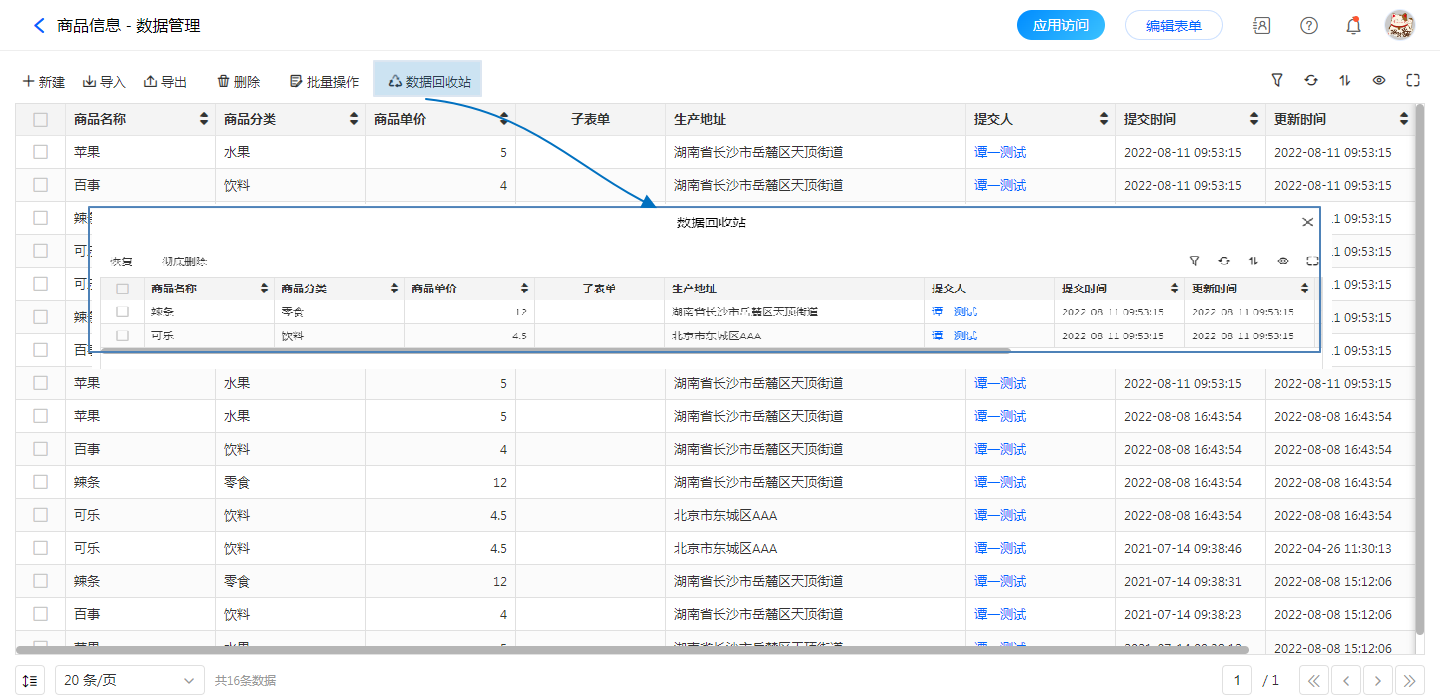Viewport: 1440px width, 700px height.
Task: Click the page number input field
Action: tap(1237, 681)
